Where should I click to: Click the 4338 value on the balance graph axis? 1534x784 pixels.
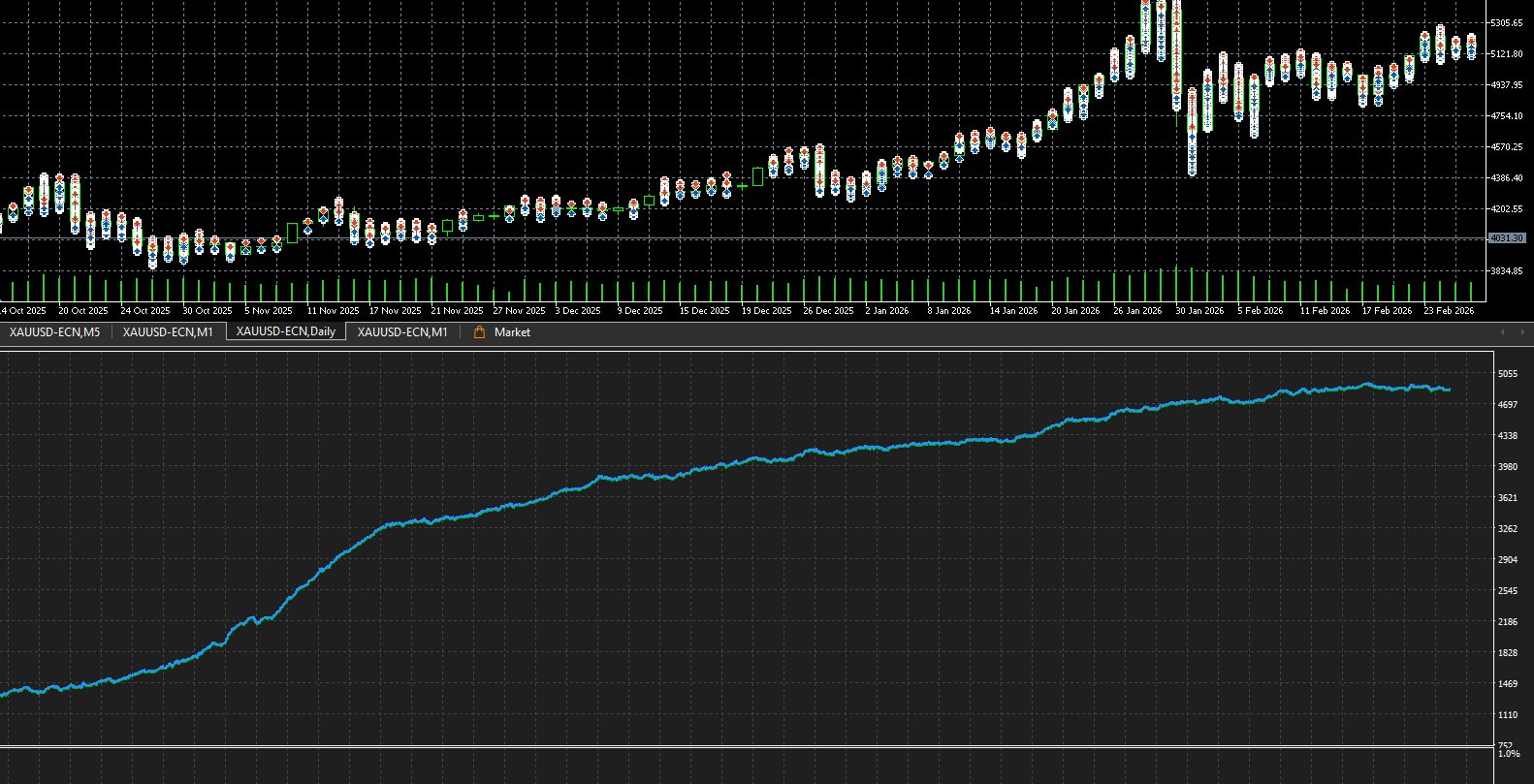coord(1508,436)
